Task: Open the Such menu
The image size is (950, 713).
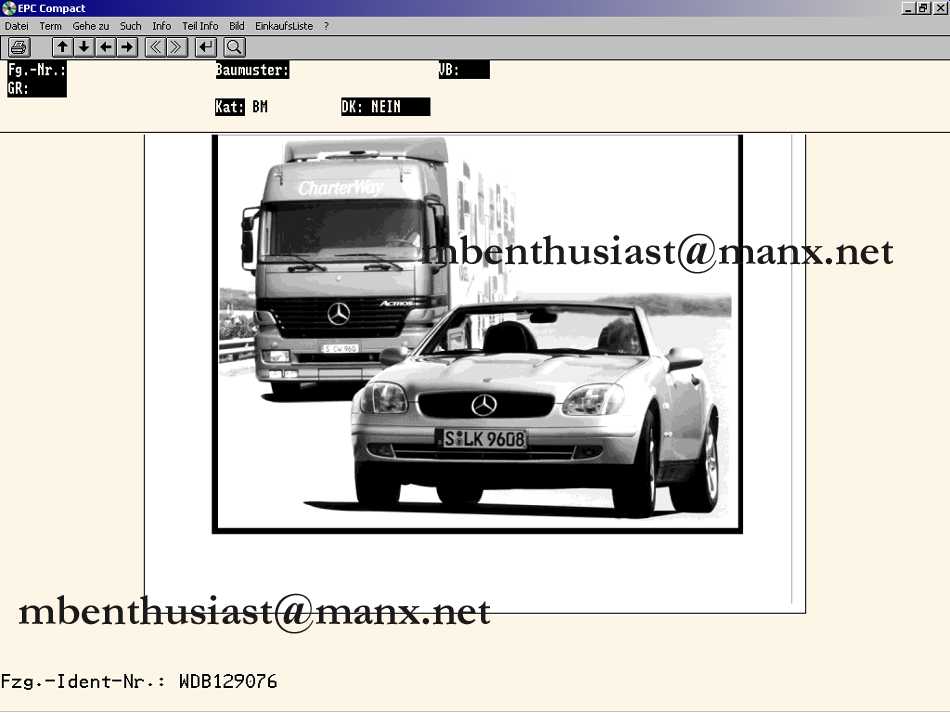Action: pos(131,26)
